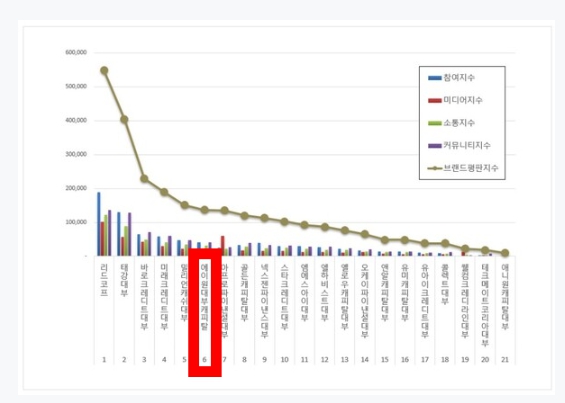Image resolution: width=565 pixels, height=403 pixels.
Task: Click the purple 커뮤니티지수 bar for 바로크레디트대부
Action: point(150,244)
